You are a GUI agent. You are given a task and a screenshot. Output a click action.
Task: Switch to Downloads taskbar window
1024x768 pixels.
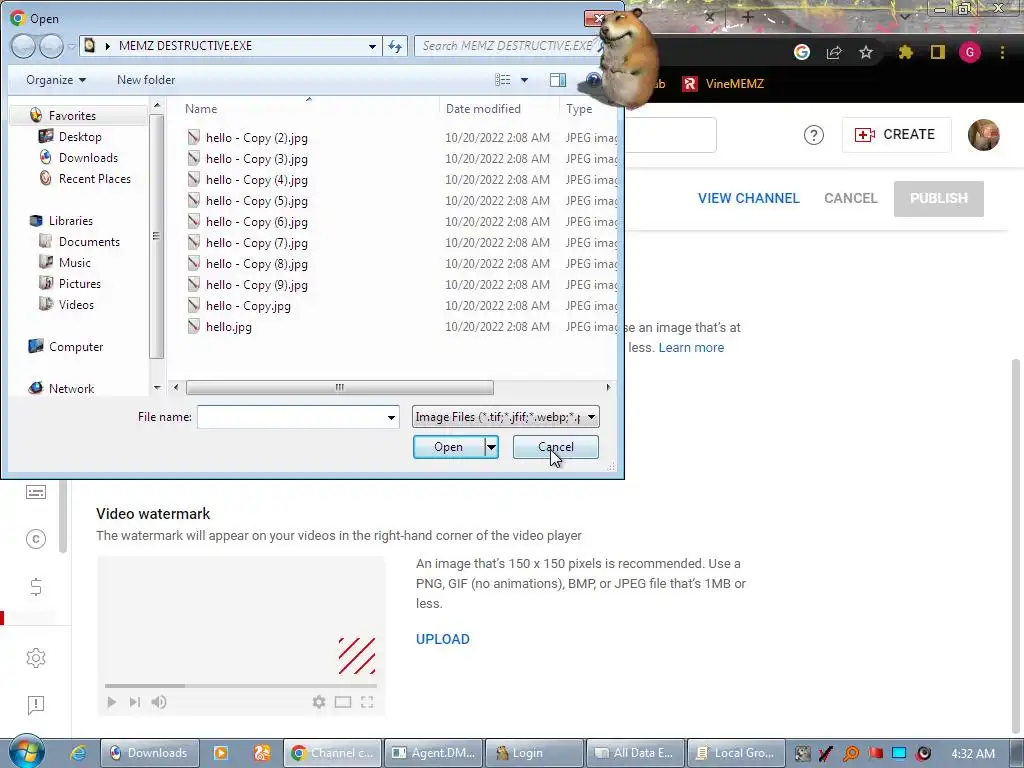(150, 753)
